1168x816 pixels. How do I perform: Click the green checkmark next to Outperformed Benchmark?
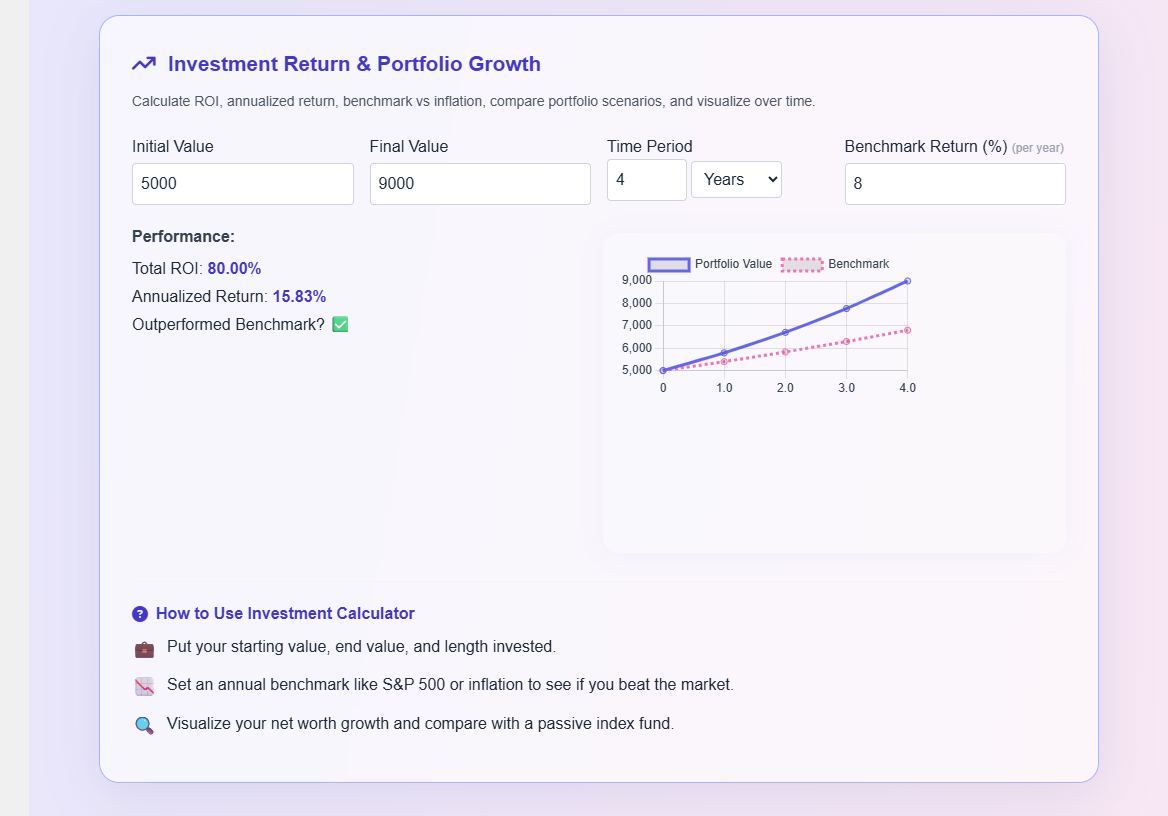340,325
